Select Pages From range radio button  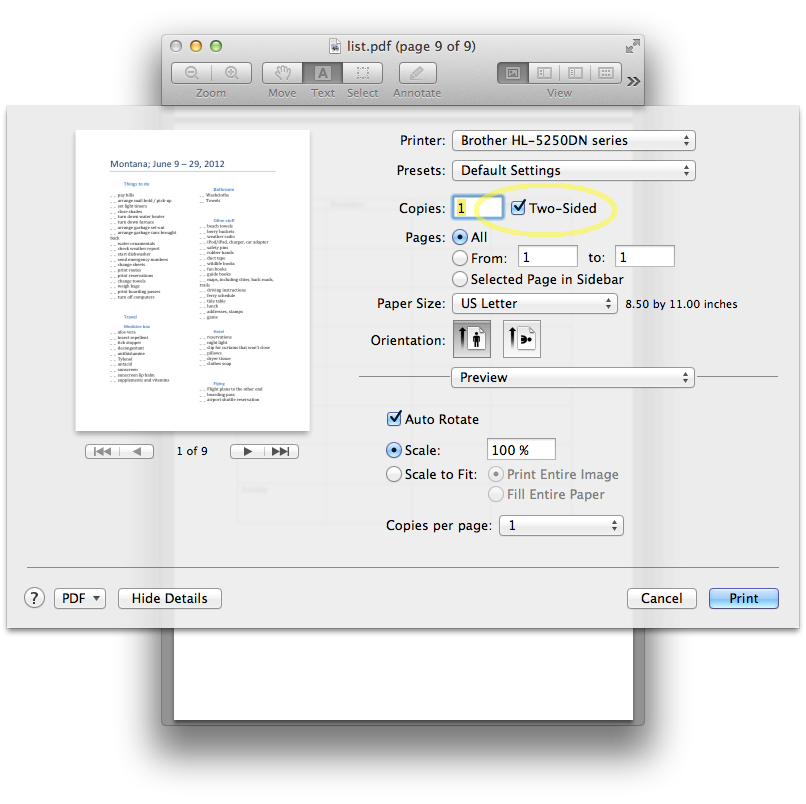click(460, 258)
